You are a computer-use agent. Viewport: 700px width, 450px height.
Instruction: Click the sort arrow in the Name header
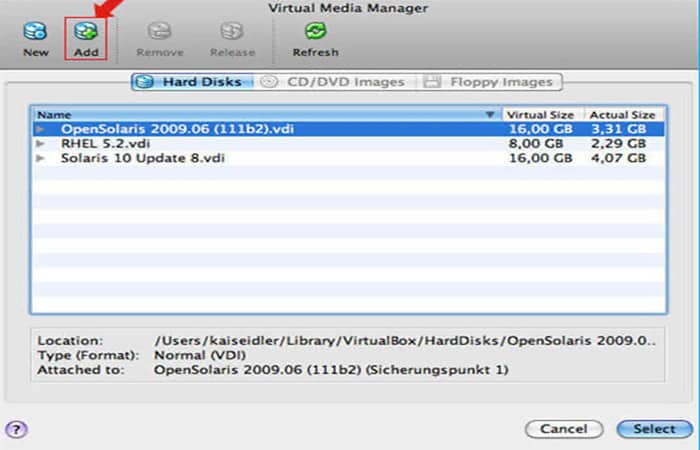click(x=490, y=115)
